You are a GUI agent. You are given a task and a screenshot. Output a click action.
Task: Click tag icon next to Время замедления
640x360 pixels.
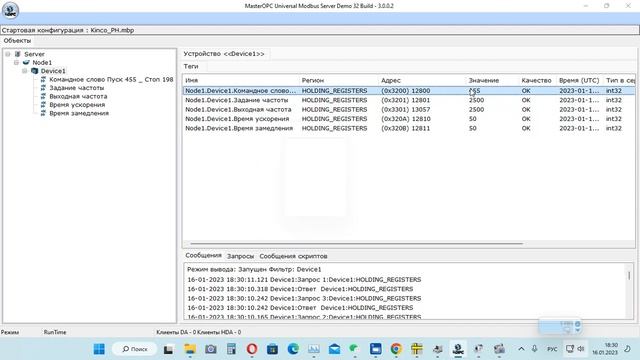(x=43, y=113)
